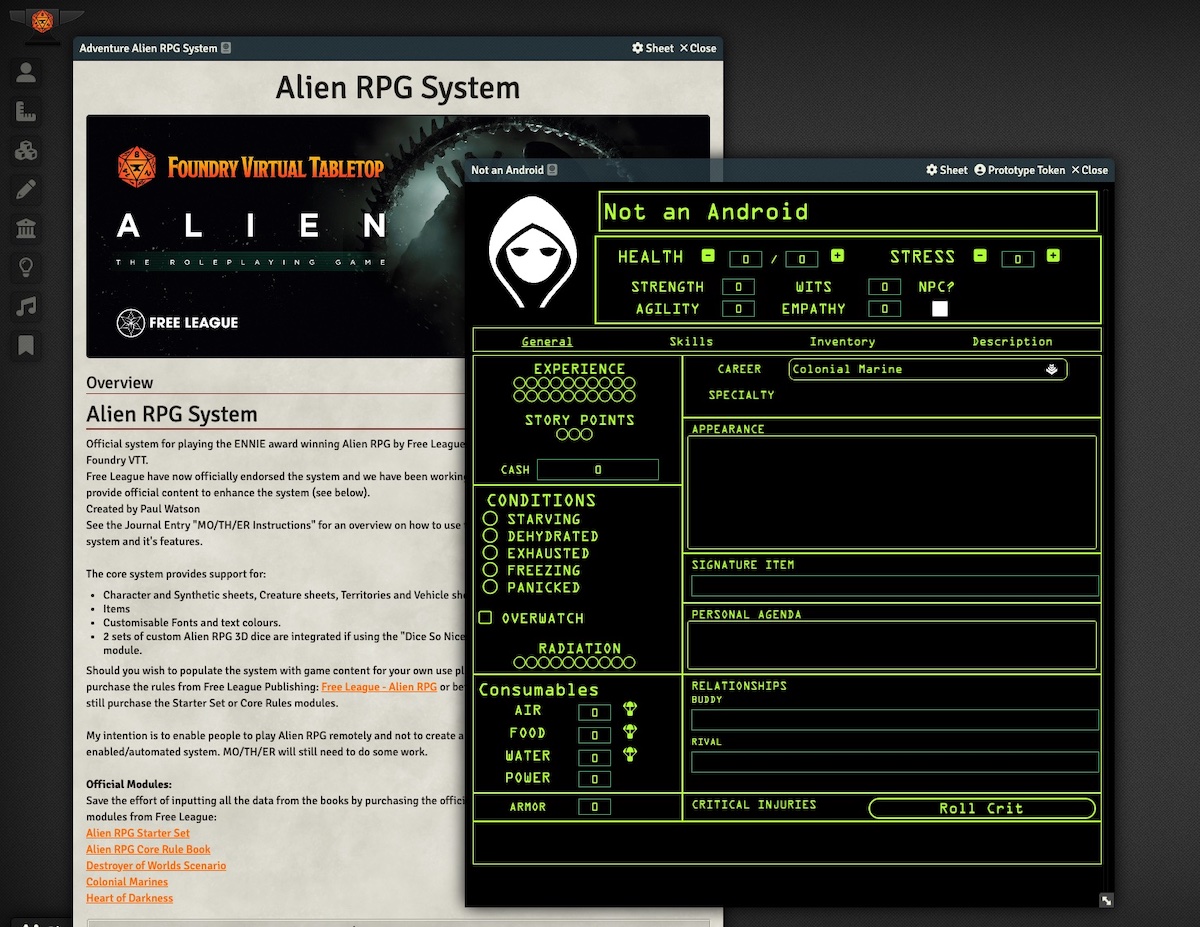Select the Drawing pencil tool
Screen dimensions: 1200x927
coord(26,190)
